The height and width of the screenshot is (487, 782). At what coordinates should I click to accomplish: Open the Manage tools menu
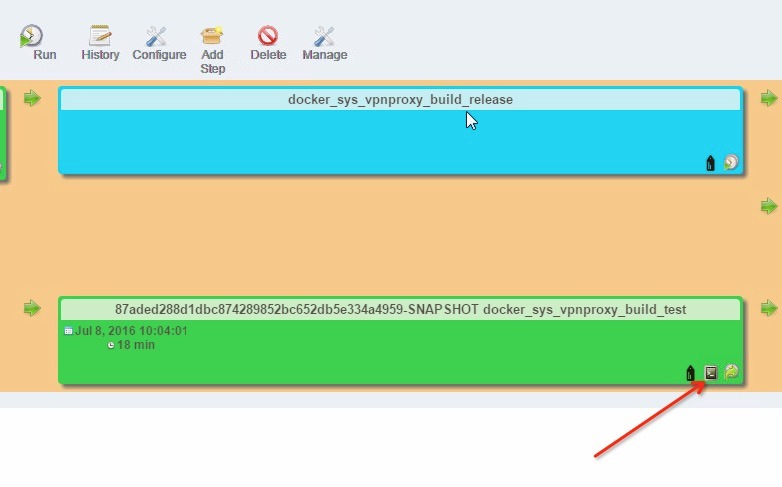(324, 37)
